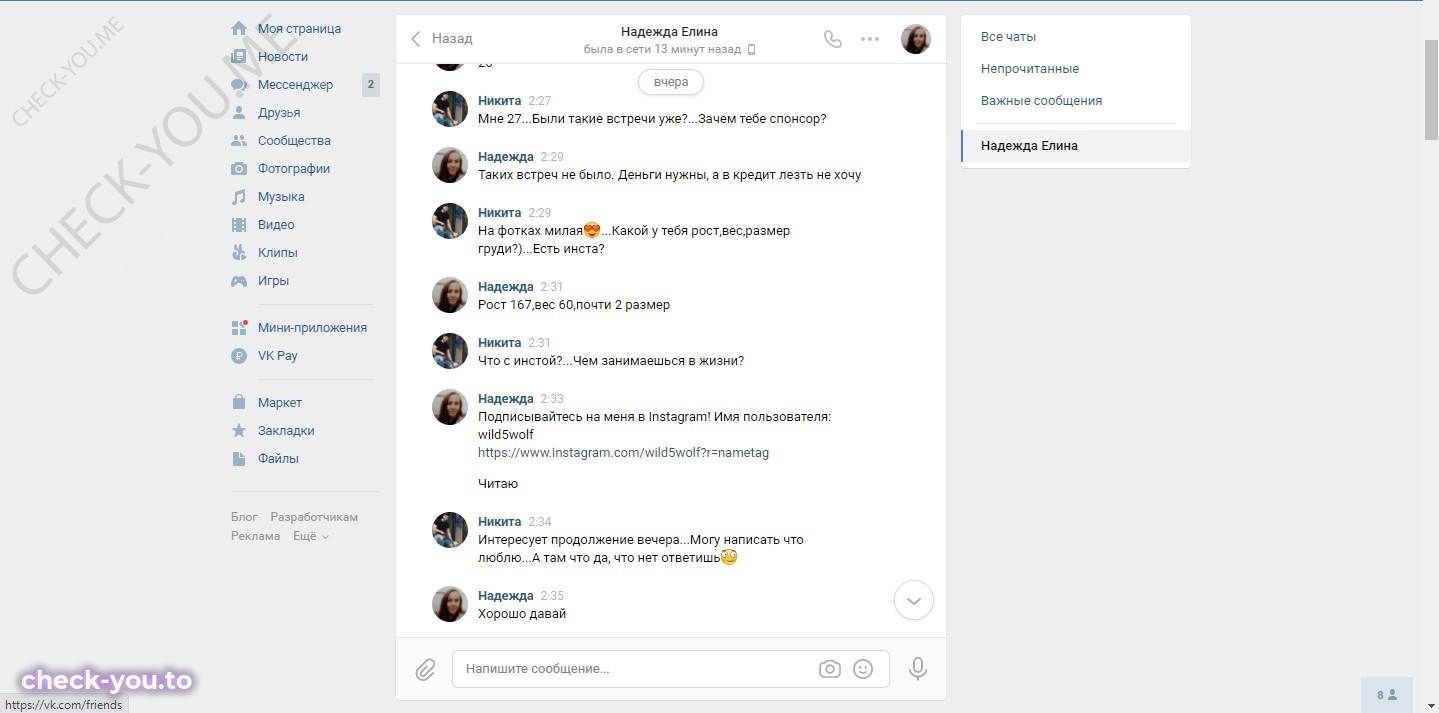The image size is (1439, 713).
Task: Select Все чаты filter
Action: tap(1076, 37)
